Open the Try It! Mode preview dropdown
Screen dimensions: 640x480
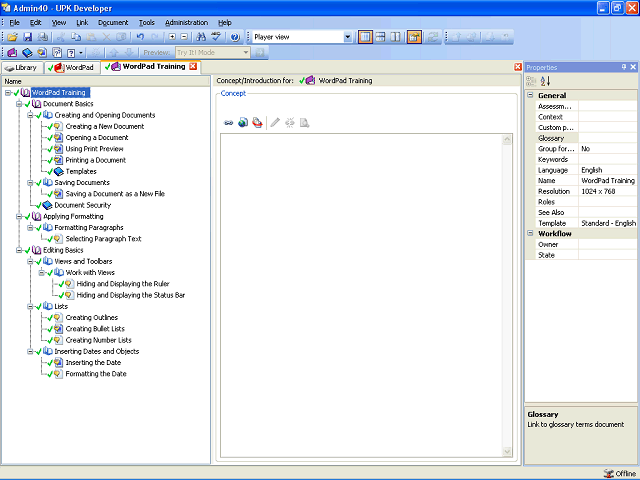(245, 53)
